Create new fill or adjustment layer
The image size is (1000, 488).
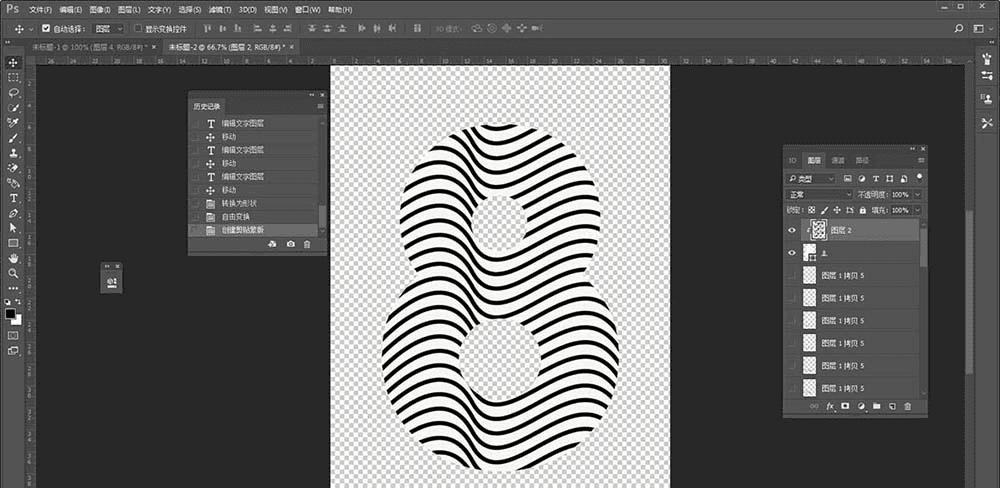[x=862, y=406]
